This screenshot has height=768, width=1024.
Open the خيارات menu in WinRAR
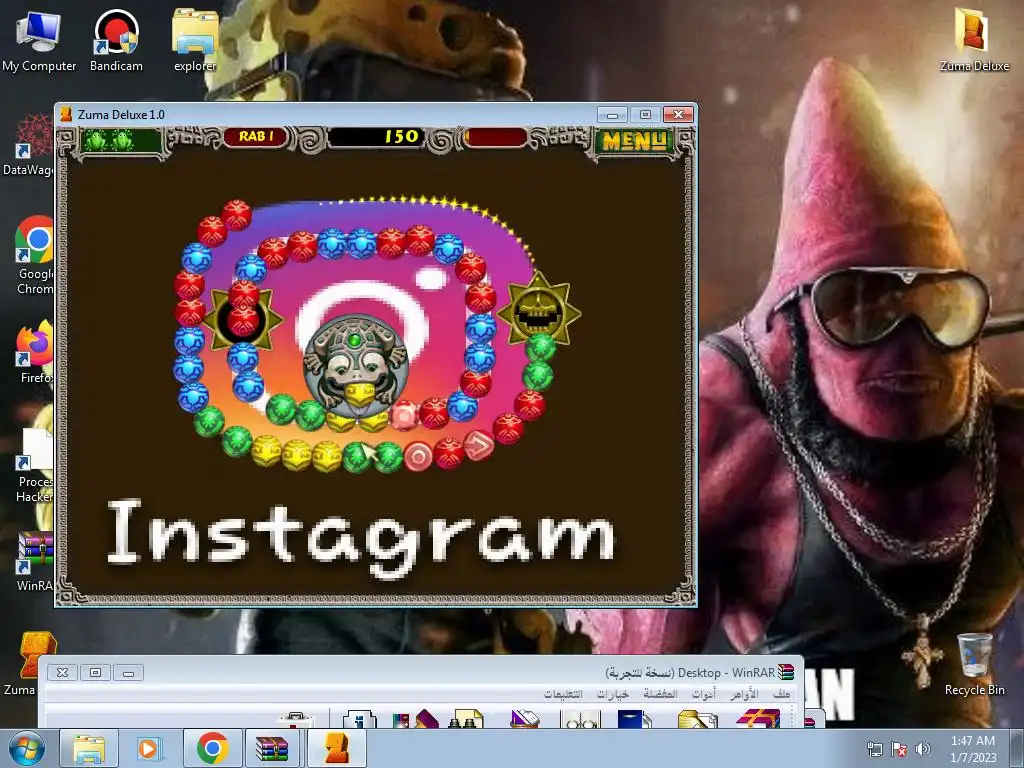tap(613, 694)
